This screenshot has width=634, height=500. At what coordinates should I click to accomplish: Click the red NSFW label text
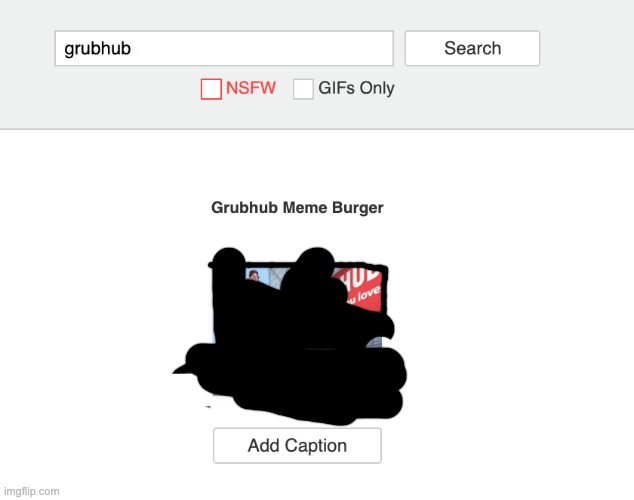coord(251,88)
